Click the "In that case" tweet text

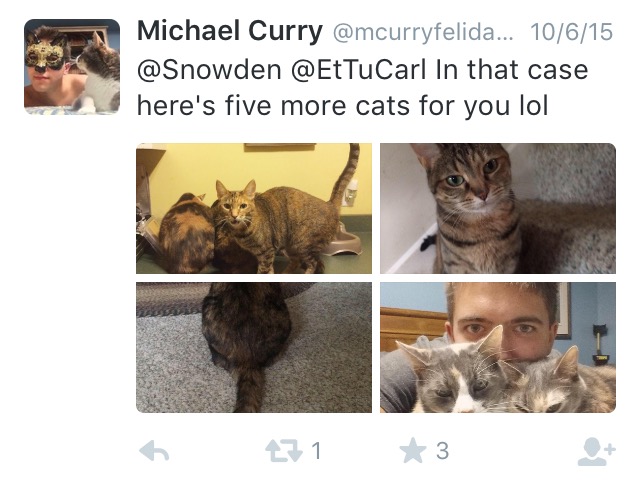[x=512, y=69]
